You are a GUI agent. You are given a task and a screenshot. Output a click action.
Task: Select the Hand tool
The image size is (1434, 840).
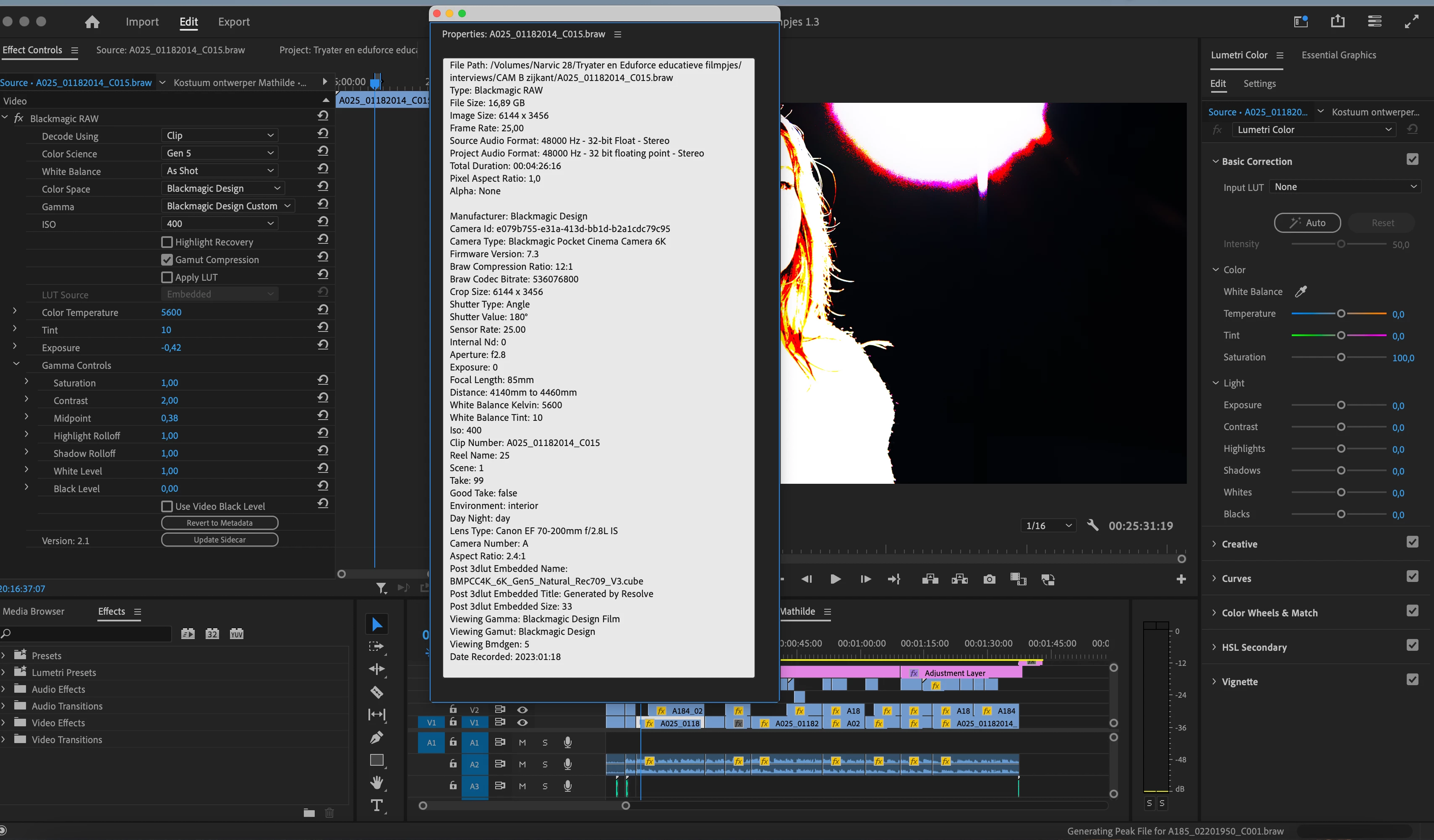[377, 783]
